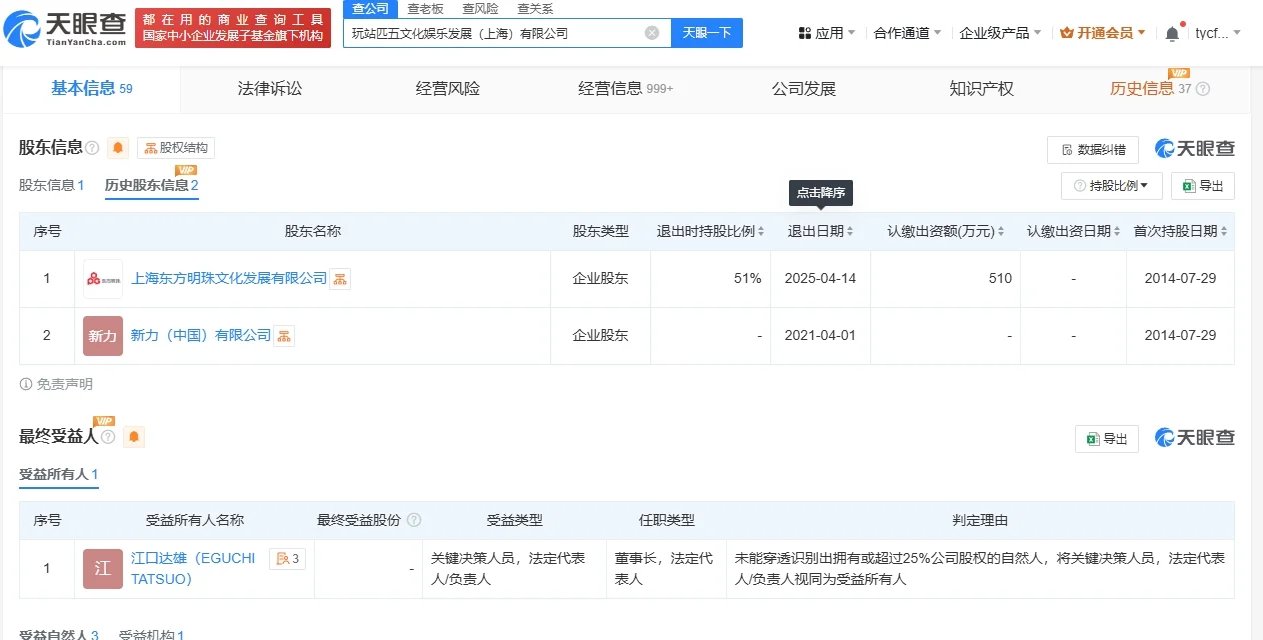Select the 股东信息 1 sub-tab
This screenshot has width=1263, height=640.
coord(52,185)
